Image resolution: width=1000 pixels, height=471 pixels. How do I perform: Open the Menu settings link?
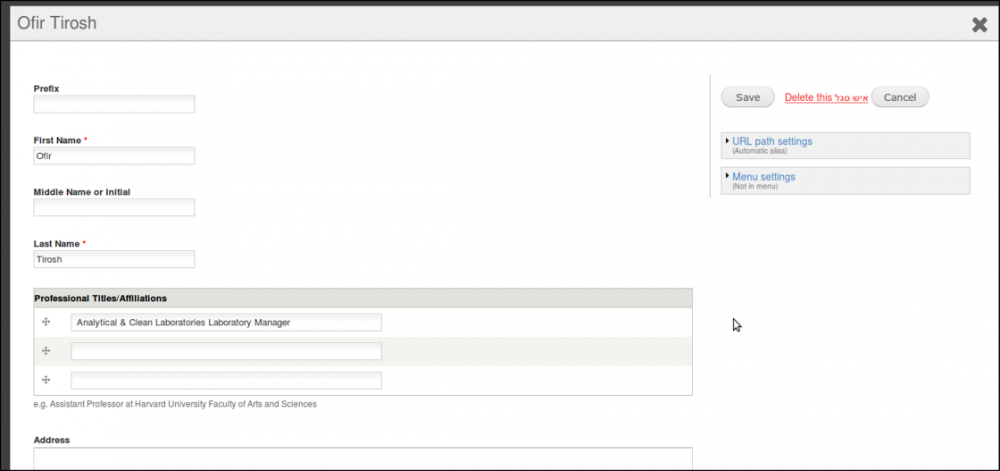click(763, 177)
